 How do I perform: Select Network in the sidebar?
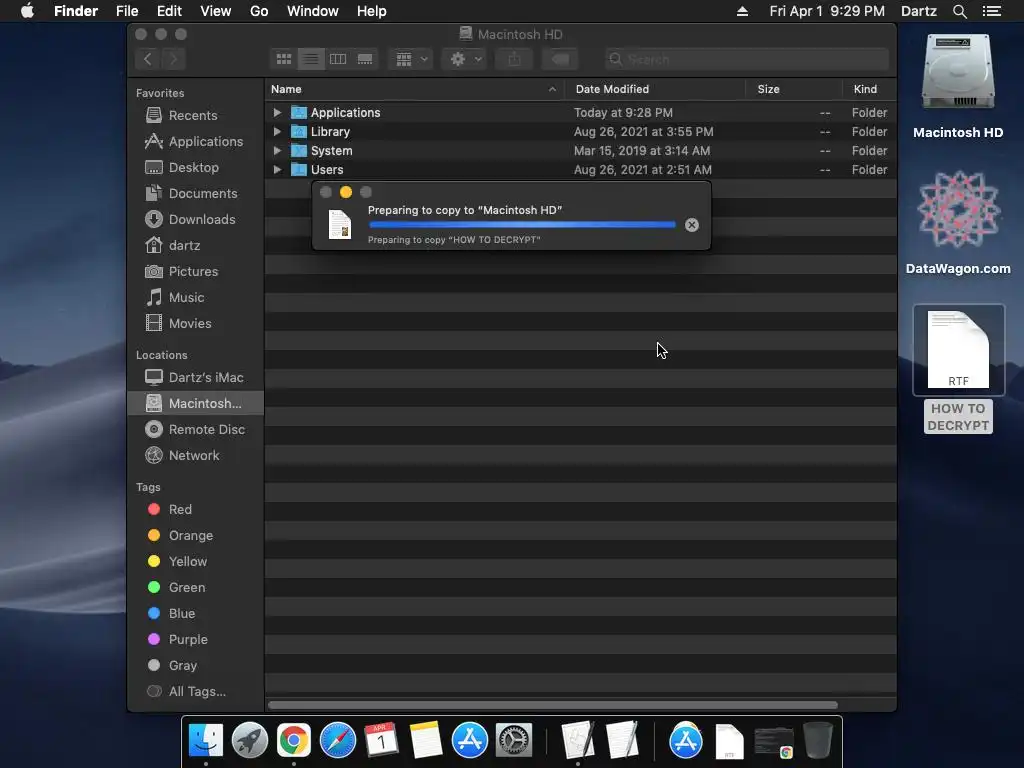(194, 455)
